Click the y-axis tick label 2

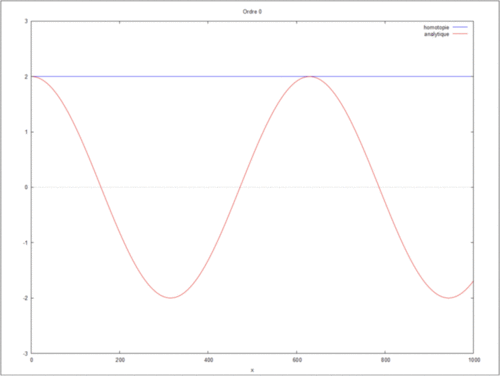click(26, 77)
